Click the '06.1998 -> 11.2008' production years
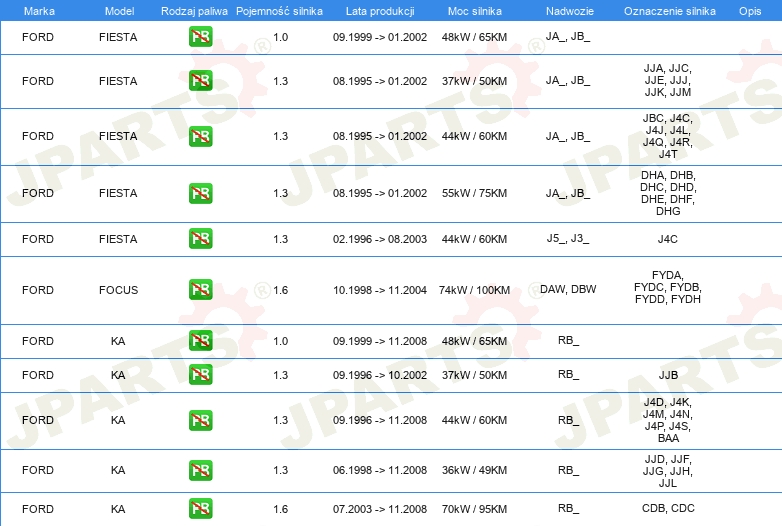782x526 pixels. tap(380, 470)
